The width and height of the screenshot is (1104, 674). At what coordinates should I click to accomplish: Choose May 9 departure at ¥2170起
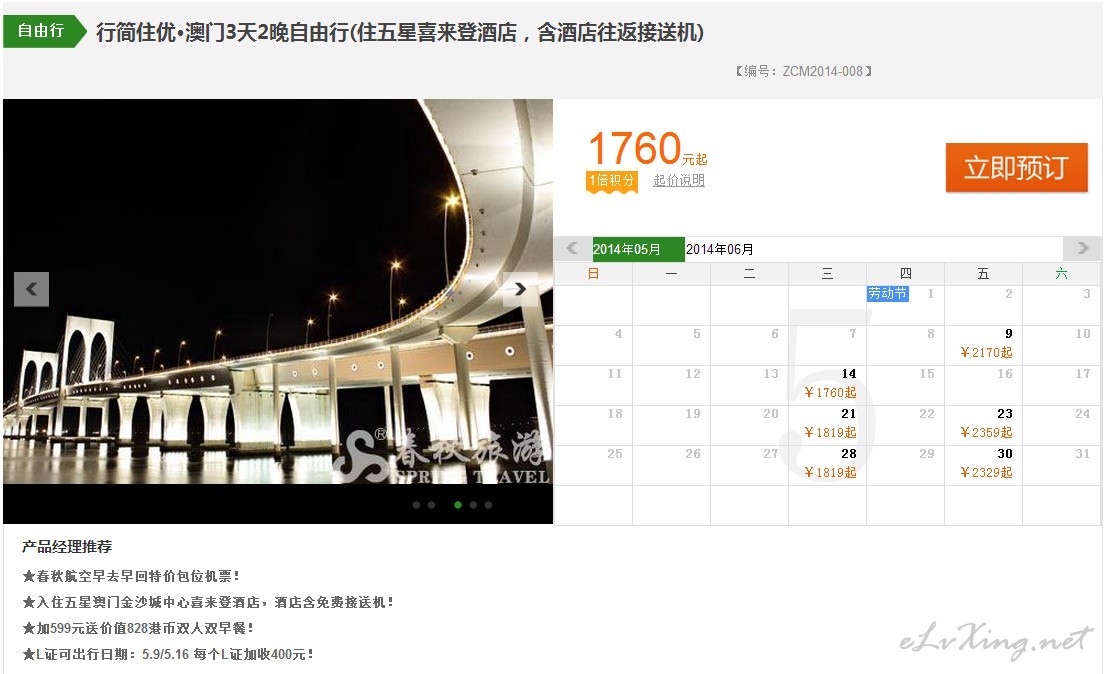tap(983, 345)
